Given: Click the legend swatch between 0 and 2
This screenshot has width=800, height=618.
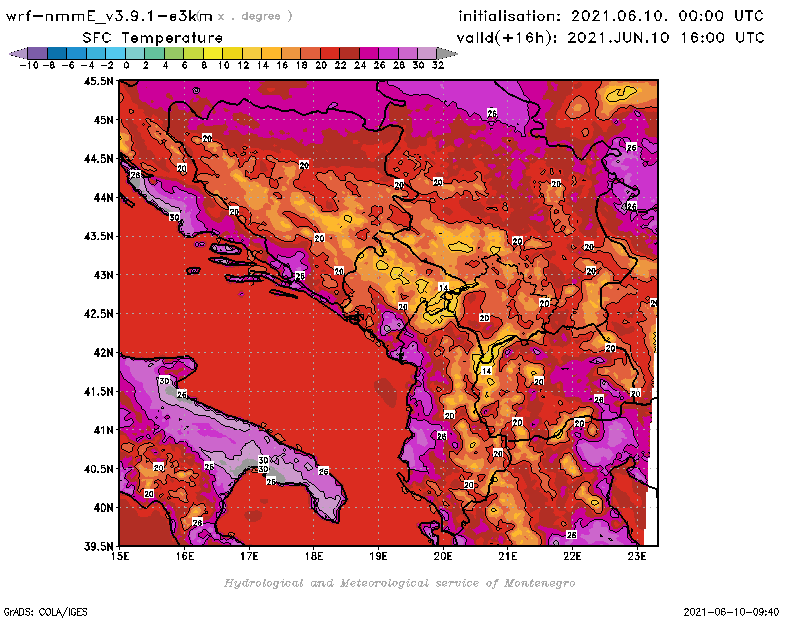Looking at the screenshot, I should pyautogui.click(x=135, y=53).
